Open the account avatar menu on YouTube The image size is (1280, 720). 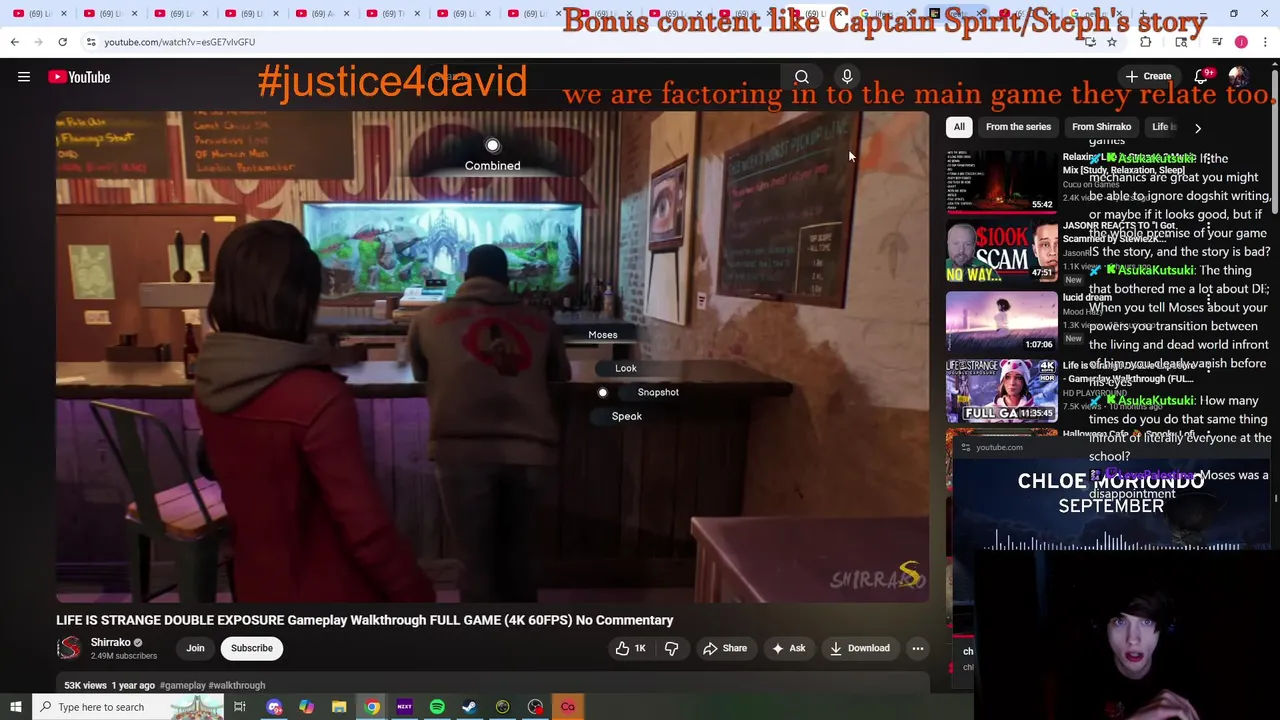[x=1238, y=77]
